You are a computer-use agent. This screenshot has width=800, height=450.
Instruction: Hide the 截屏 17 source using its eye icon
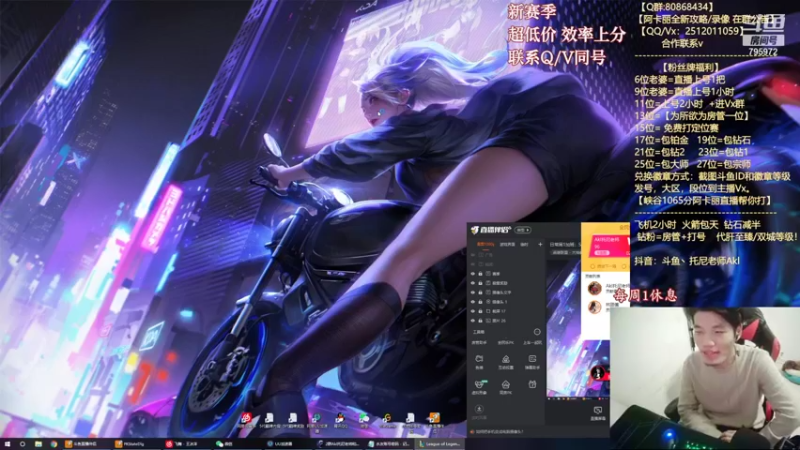(472, 311)
